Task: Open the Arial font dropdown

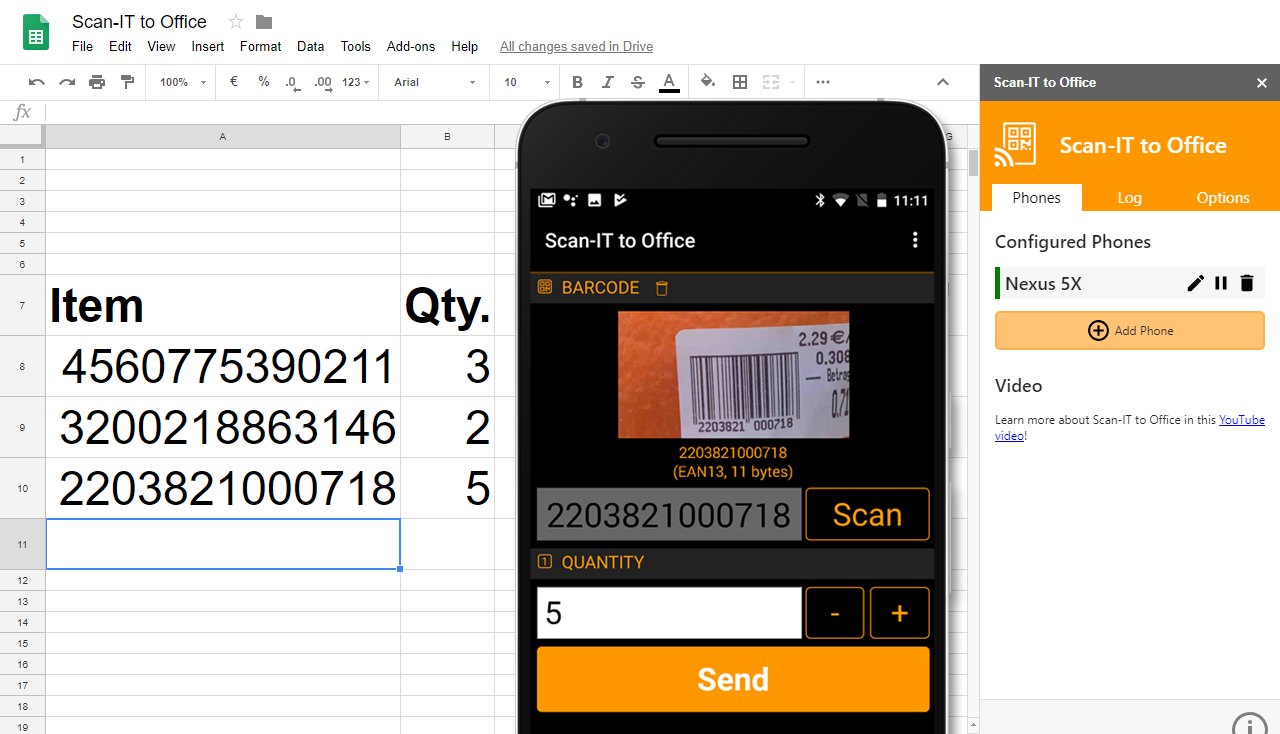Action: [434, 82]
